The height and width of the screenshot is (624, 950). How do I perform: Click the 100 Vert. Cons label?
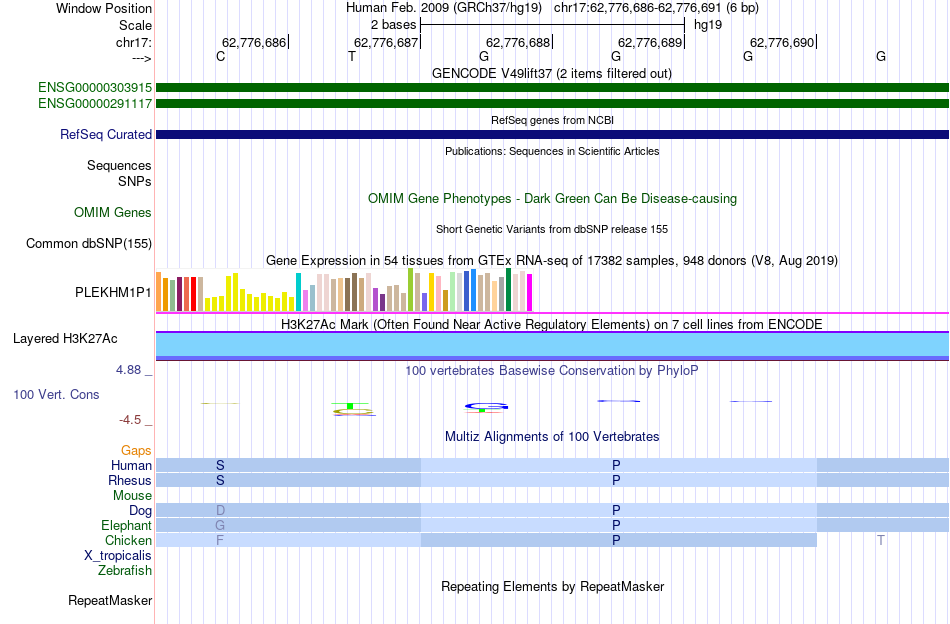click(56, 394)
